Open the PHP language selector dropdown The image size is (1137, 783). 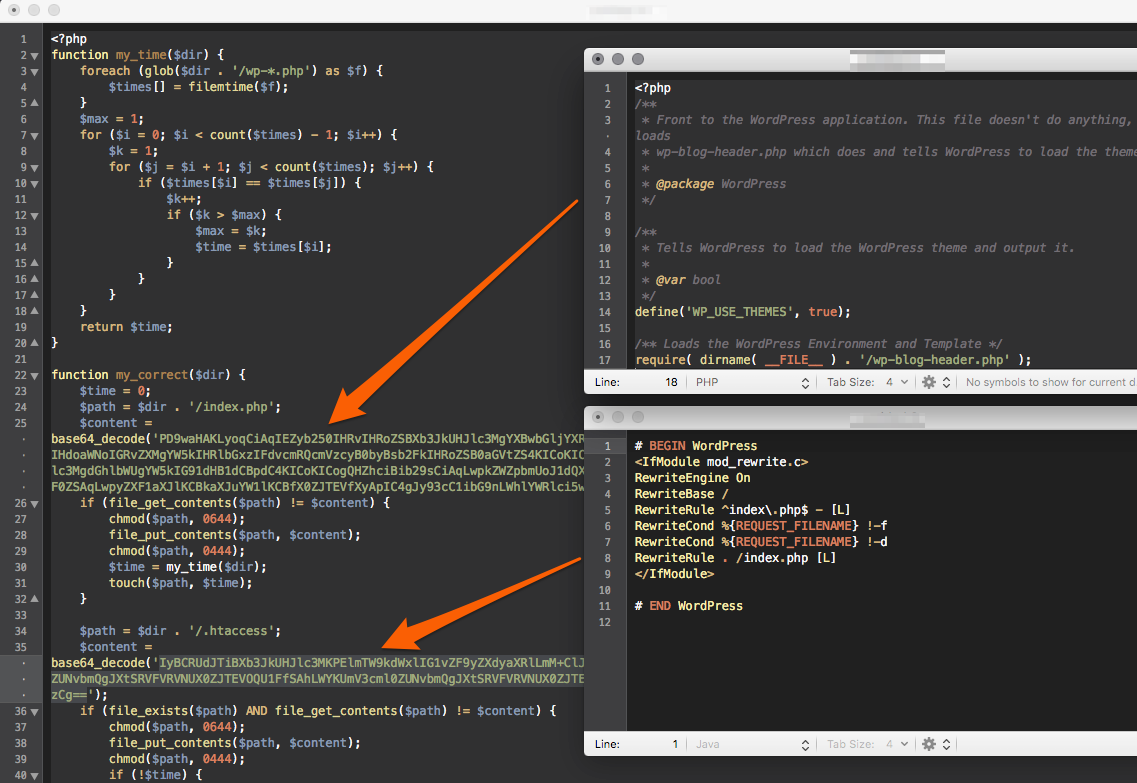[x=752, y=382]
